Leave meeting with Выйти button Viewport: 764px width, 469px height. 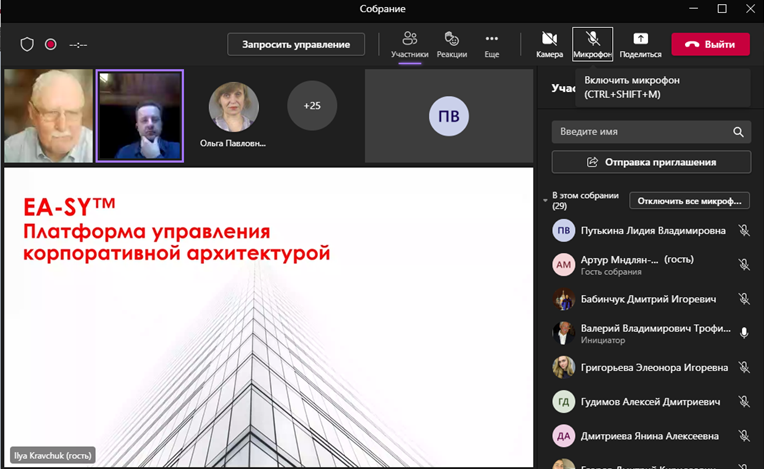[710, 44]
